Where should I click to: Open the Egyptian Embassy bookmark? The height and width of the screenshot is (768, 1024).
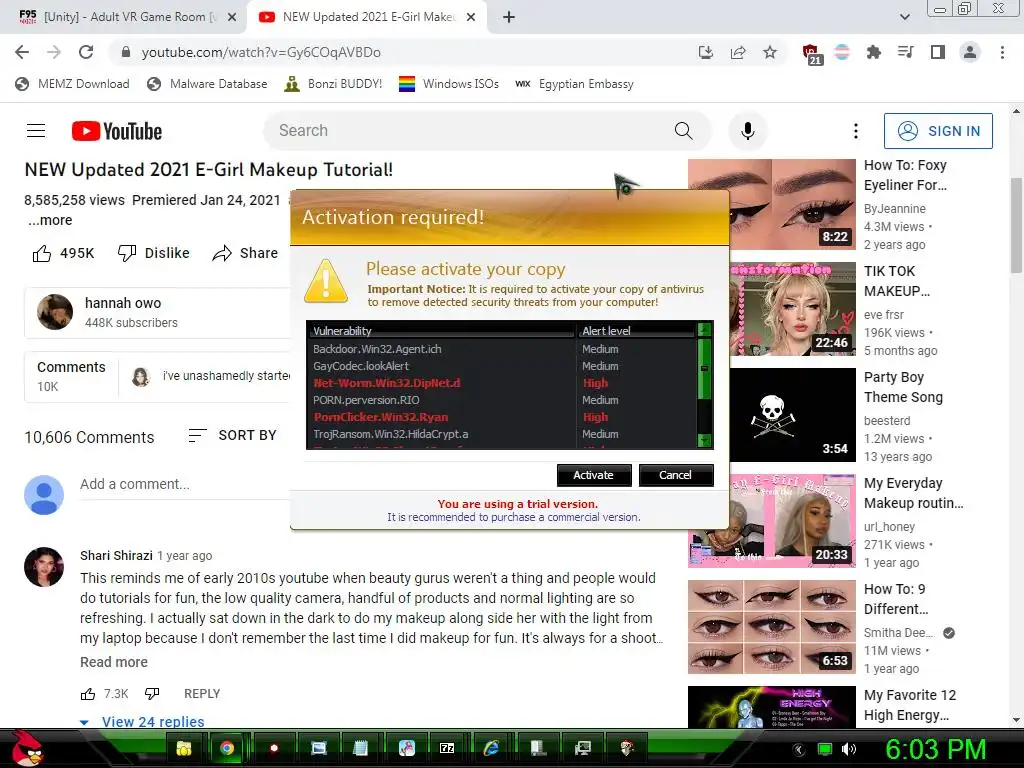click(574, 84)
